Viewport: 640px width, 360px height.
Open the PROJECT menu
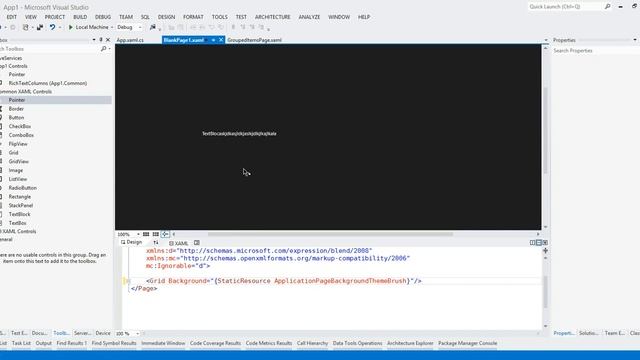coord(55,17)
